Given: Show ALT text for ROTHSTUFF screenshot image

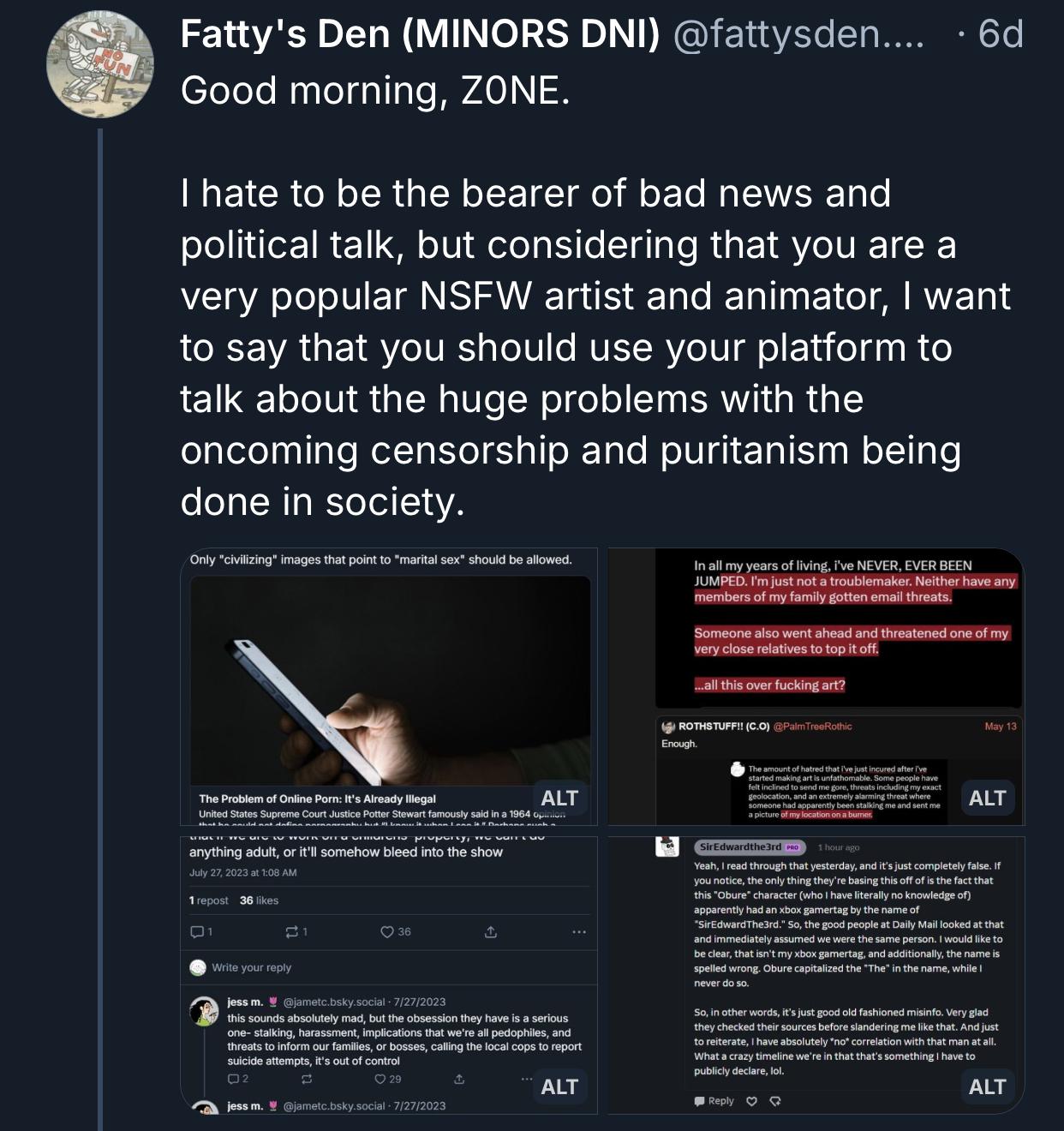Looking at the screenshot, I should pos(987,798).
